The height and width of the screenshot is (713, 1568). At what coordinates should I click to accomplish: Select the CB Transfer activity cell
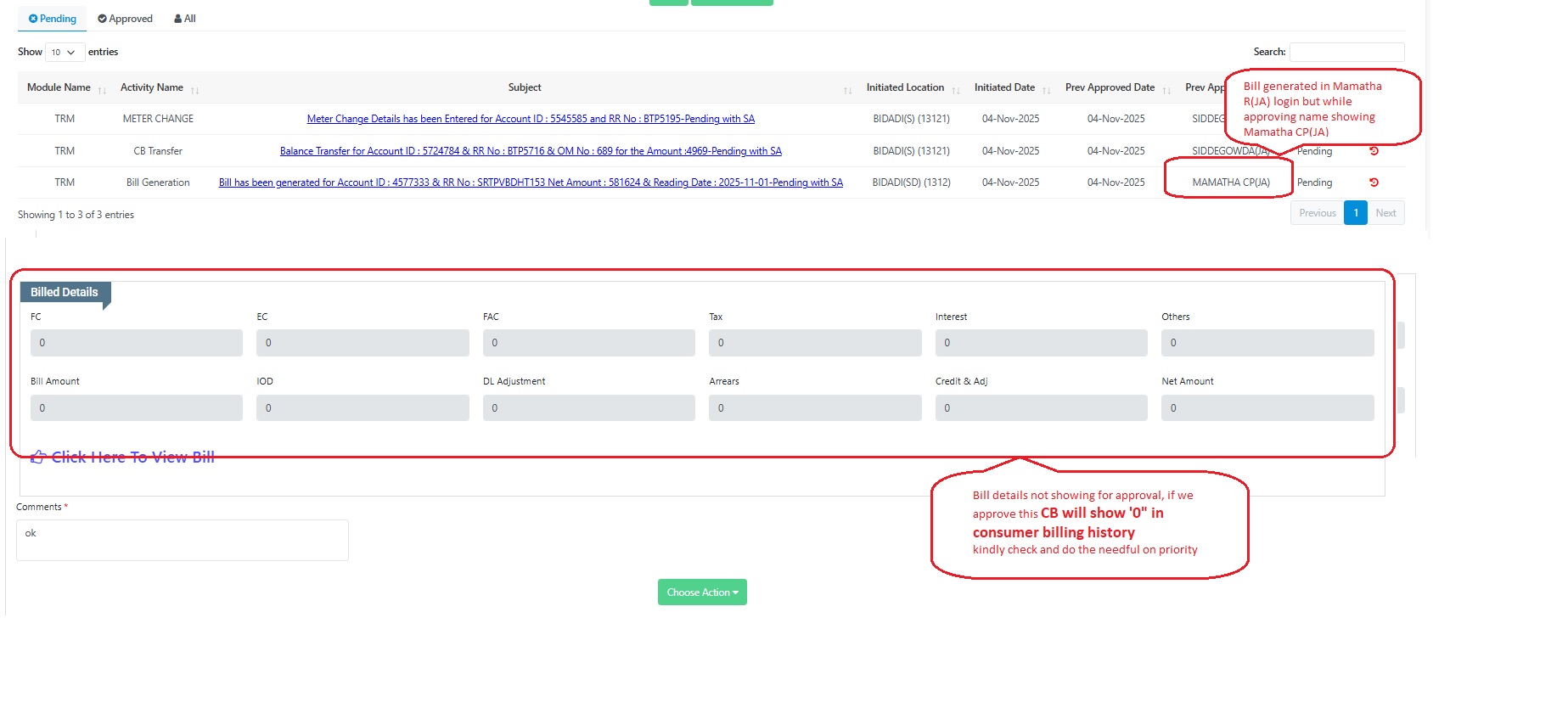pyautogui.click(x=158, y=151)
